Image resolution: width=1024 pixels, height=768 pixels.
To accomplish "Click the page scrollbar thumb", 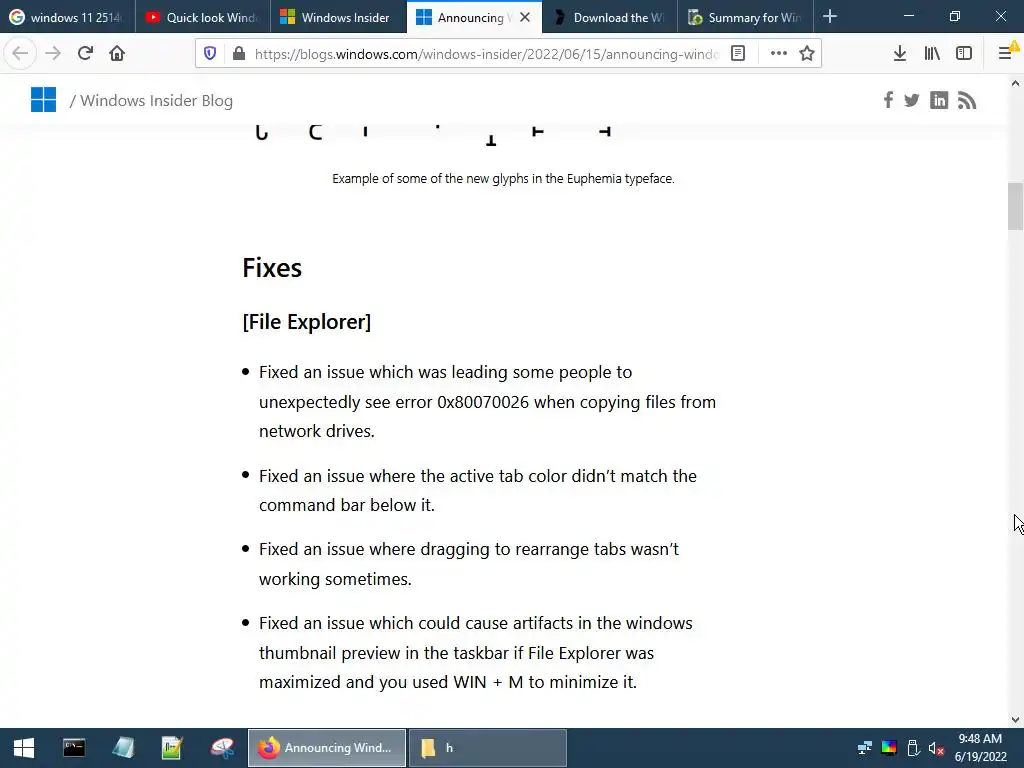I will tap(1015, 206).
